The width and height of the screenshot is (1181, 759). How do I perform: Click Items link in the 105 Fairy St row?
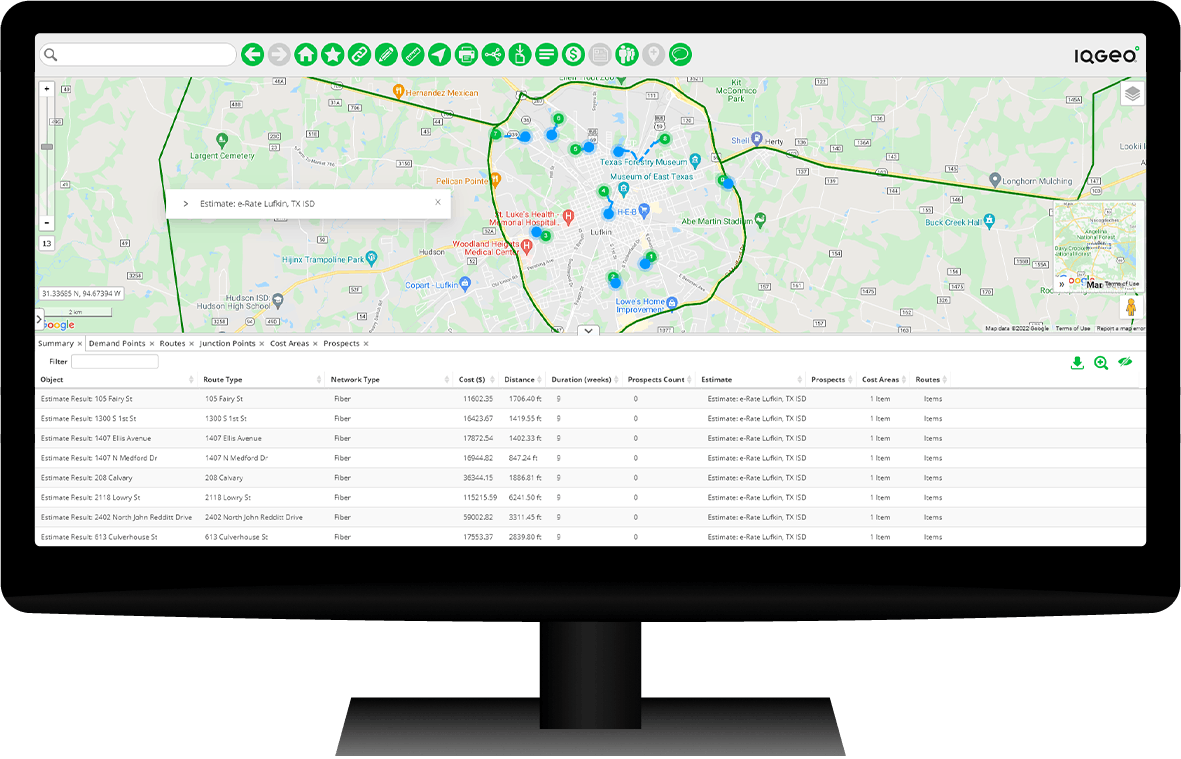pyautogui.click(x=932, y=398)
